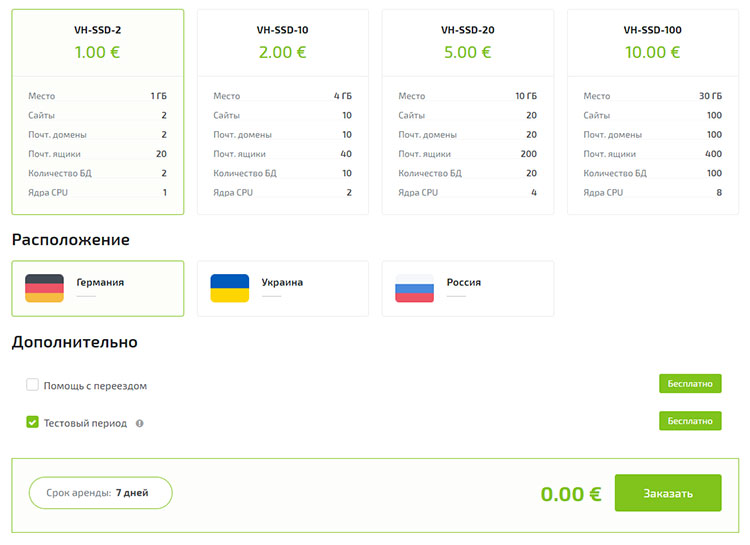Click the 10.00 € price of VH-SSD-100
Viewport: 750px width, 545px height.
coord(652,52)
